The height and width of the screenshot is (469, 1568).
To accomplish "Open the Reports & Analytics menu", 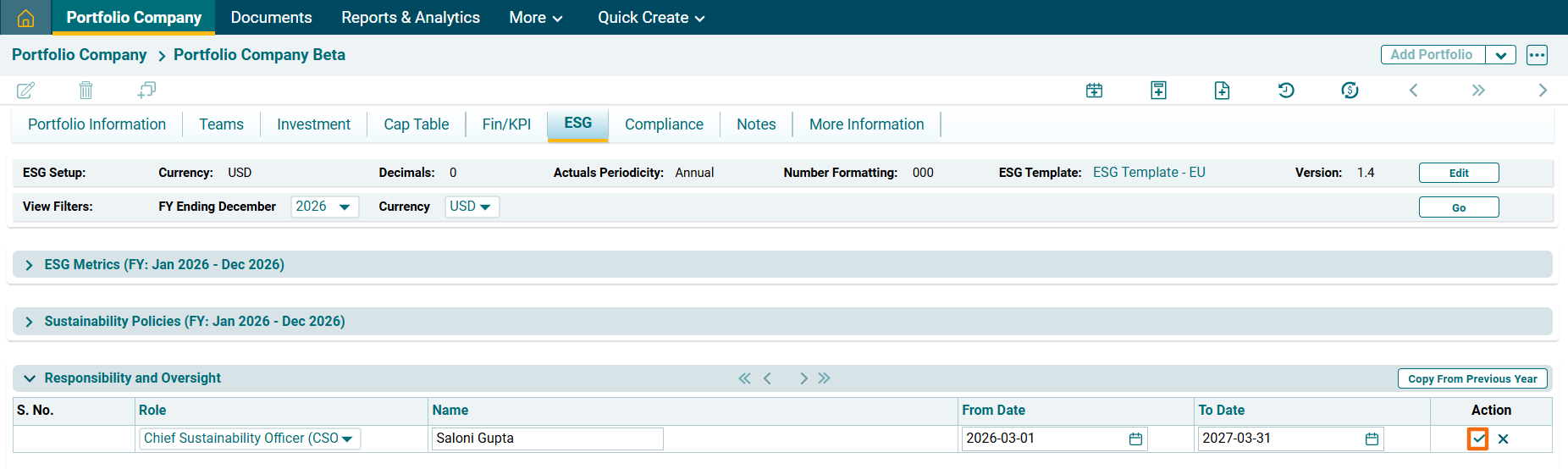I will pos(410,18).
